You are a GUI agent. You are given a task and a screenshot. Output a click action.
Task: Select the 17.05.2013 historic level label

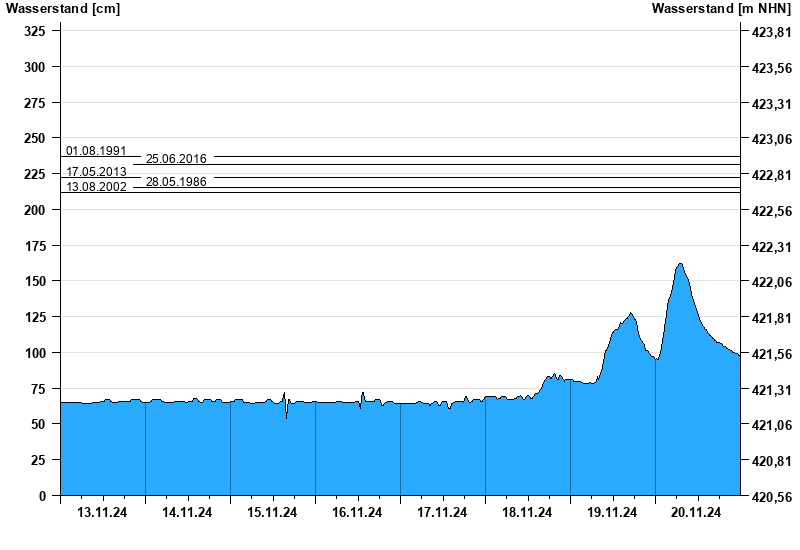(x=96, y=172)
